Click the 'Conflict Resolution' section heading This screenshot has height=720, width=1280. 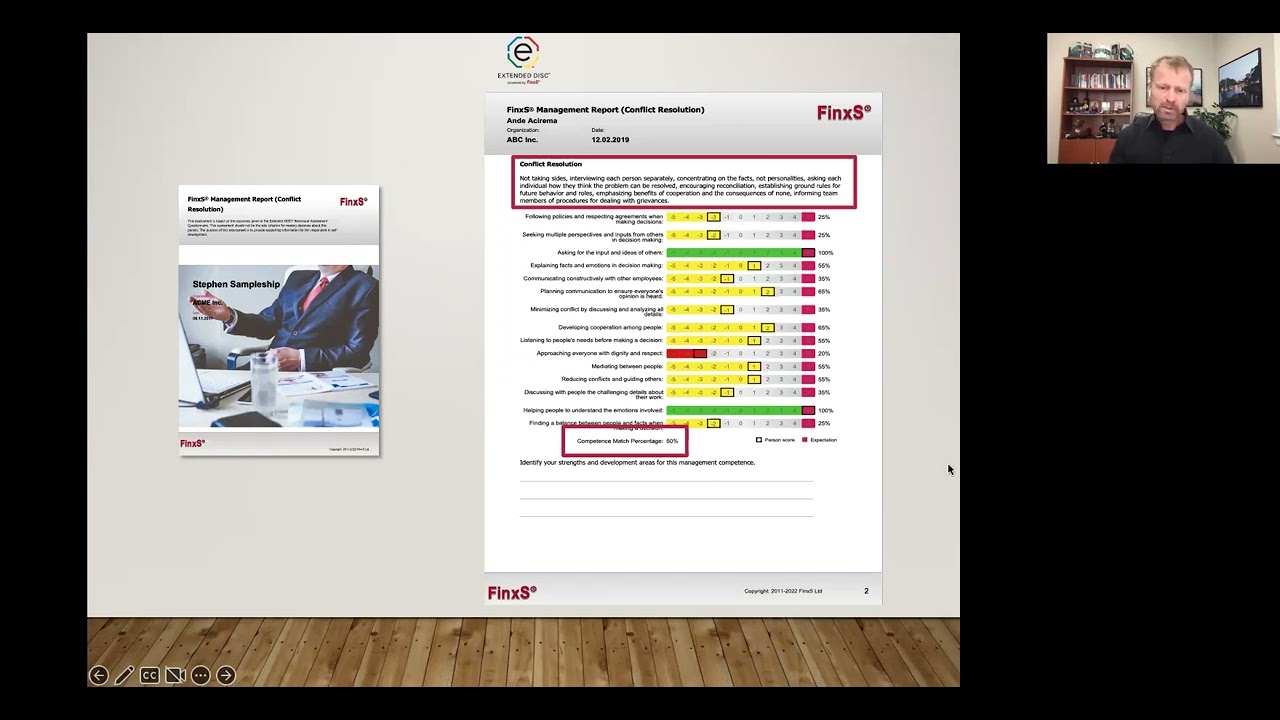coord(550,164)
